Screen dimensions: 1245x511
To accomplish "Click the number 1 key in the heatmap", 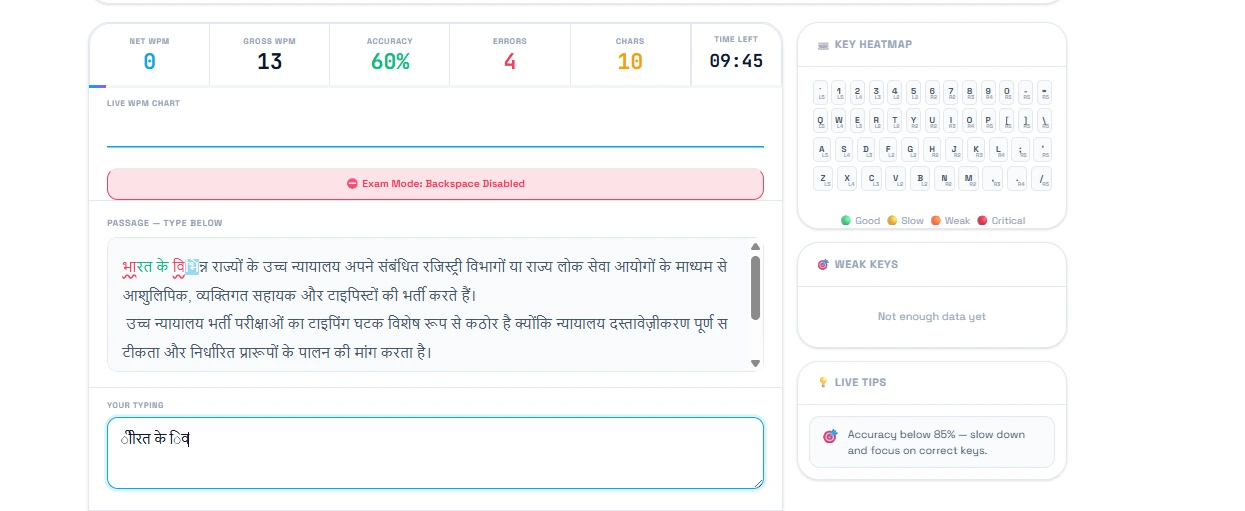I will tap(839, 92).
